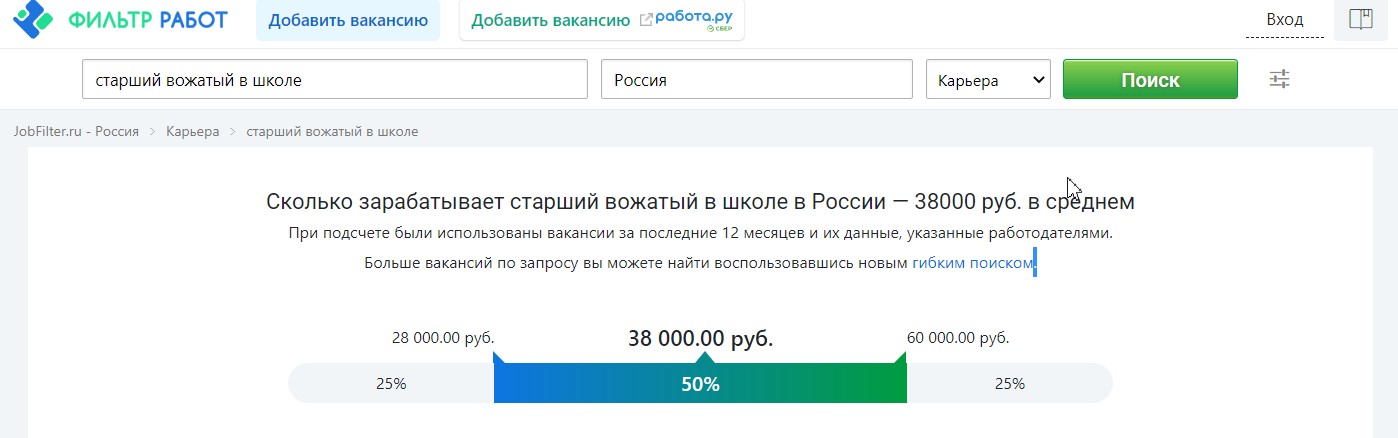
Task: Click the right 60 000 руб. marker triangle
Action: coord(900,357)
